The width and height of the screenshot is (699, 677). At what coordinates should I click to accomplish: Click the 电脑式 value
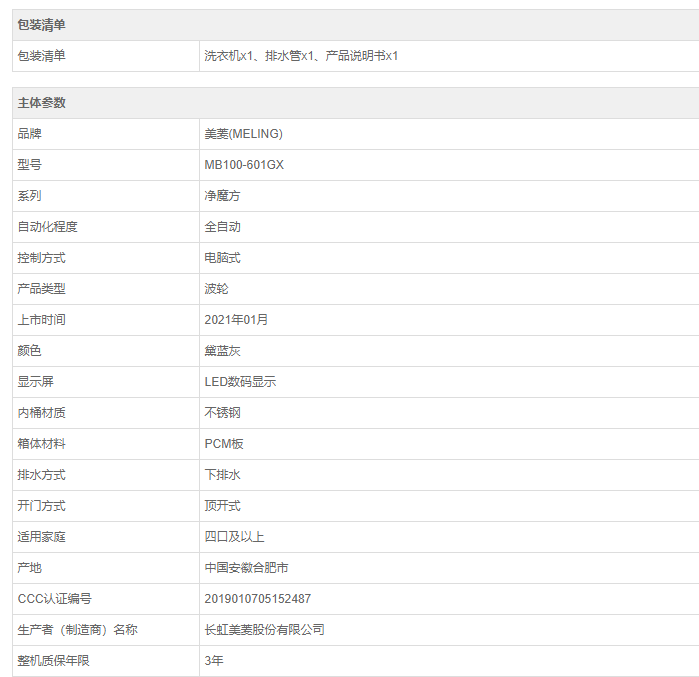(x=222, y=258)
